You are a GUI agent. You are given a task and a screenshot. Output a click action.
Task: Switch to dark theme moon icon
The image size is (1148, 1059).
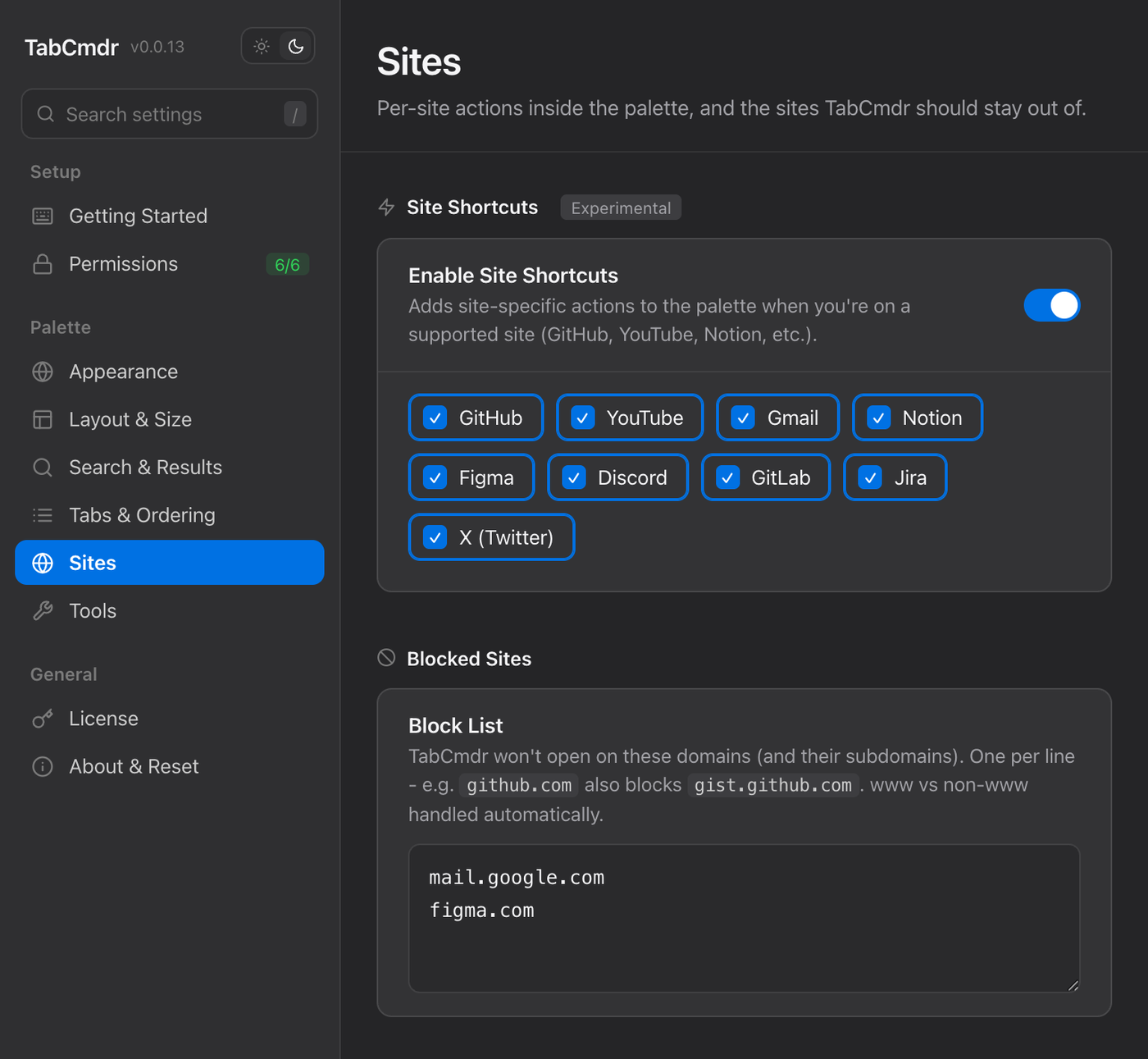(296, 47)
